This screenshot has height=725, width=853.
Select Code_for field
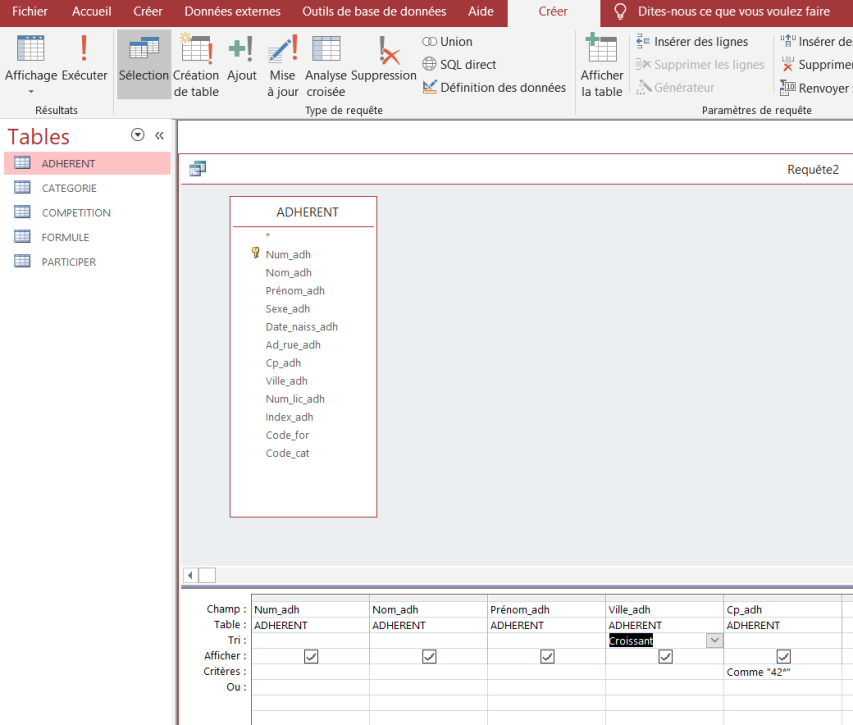[287, 435]
